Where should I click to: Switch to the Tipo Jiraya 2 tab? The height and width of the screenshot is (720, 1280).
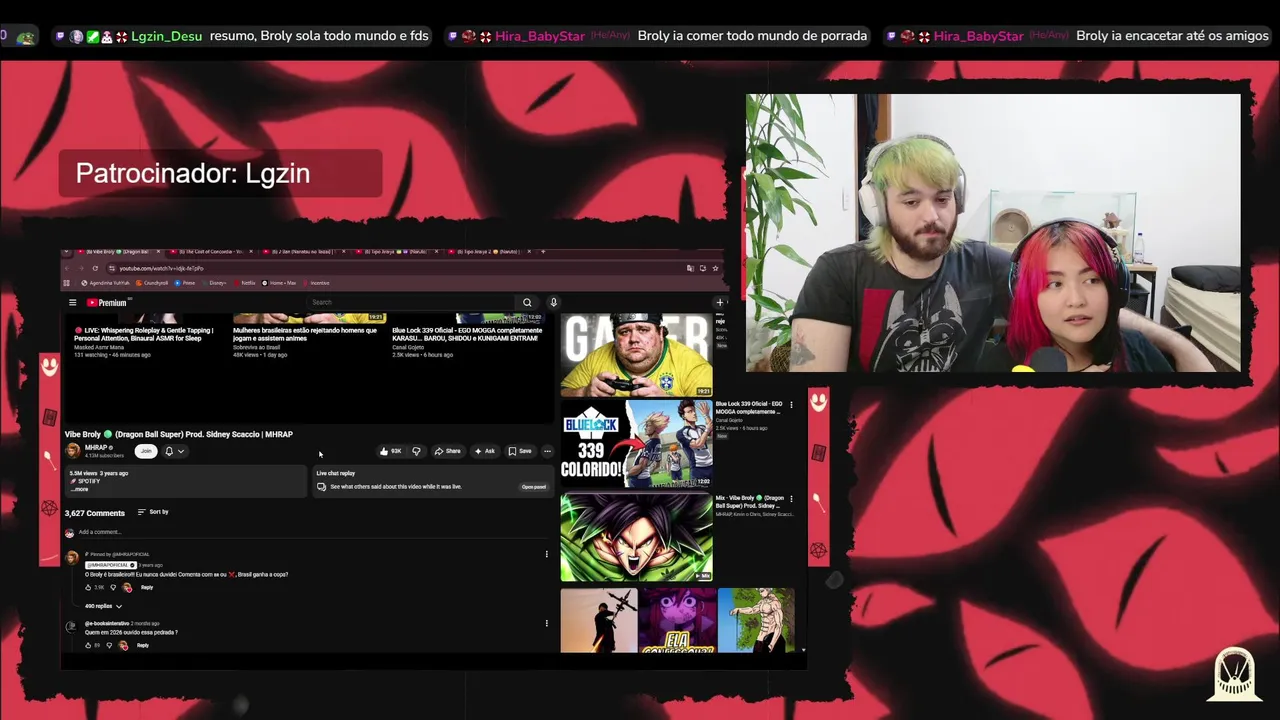pyautogui.click(x=489, y=251)
